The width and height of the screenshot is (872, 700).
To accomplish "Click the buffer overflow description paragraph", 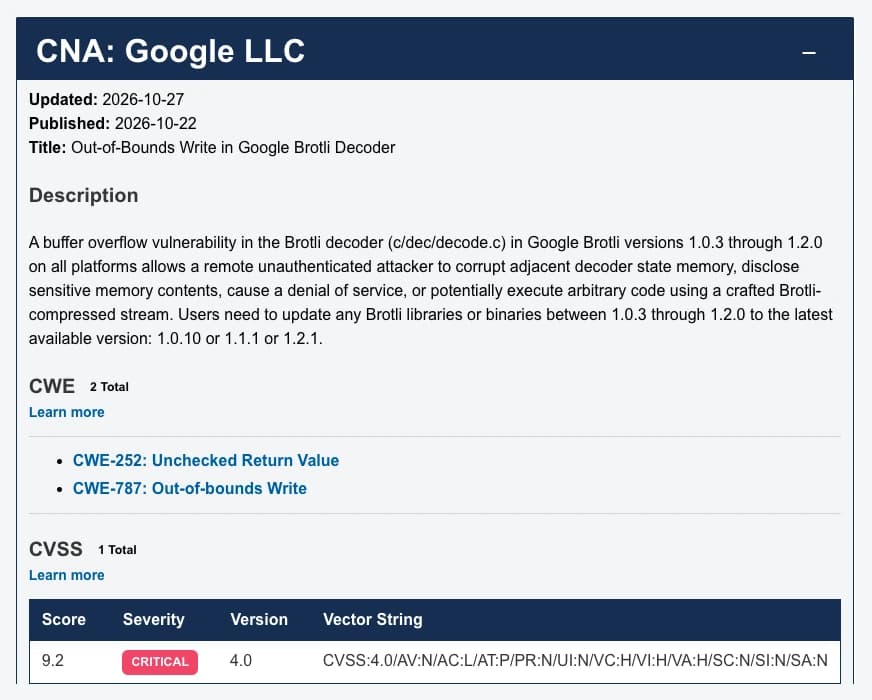I will (x=431, y=290).
